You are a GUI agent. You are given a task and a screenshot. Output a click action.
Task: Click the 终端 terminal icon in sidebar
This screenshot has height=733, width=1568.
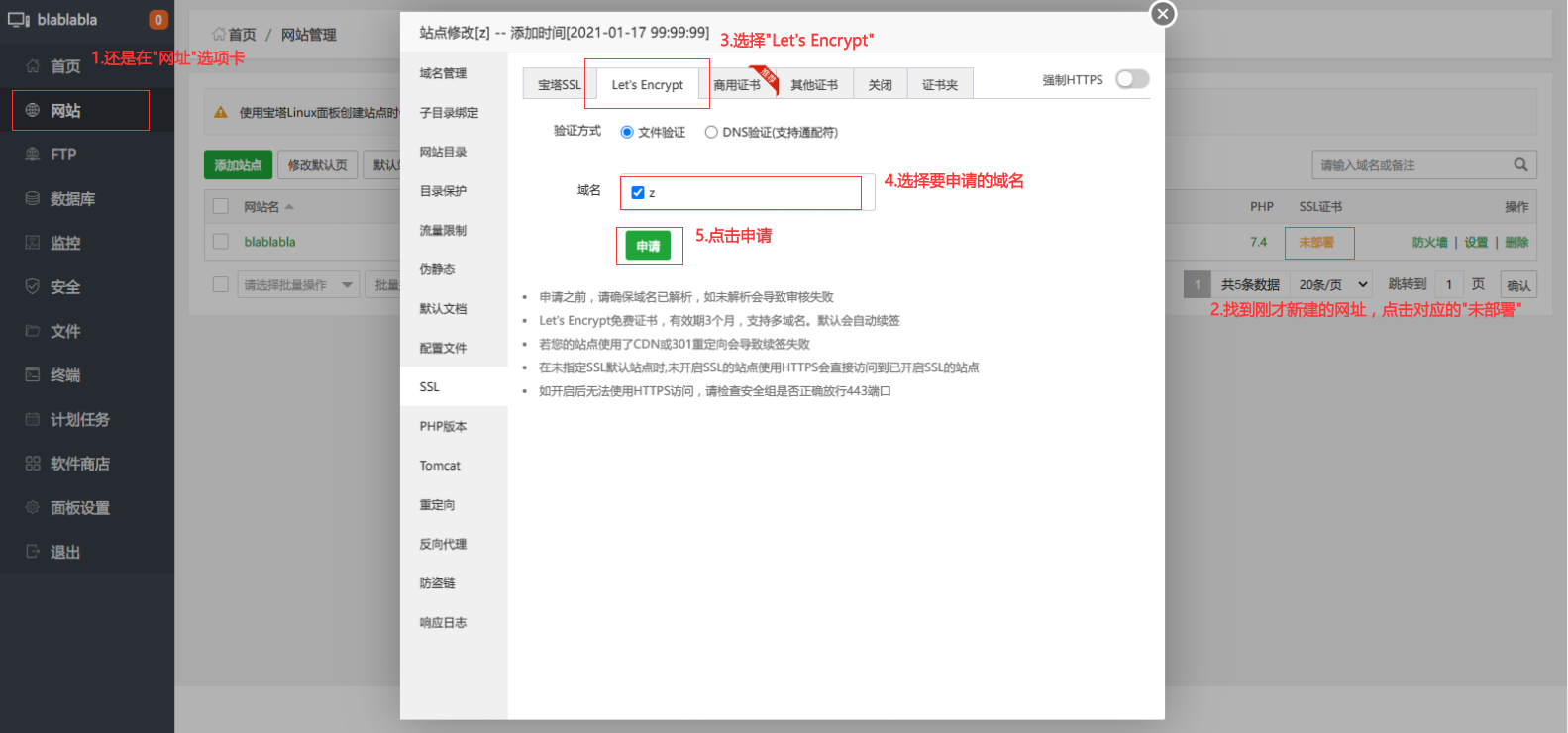point(33,374)
